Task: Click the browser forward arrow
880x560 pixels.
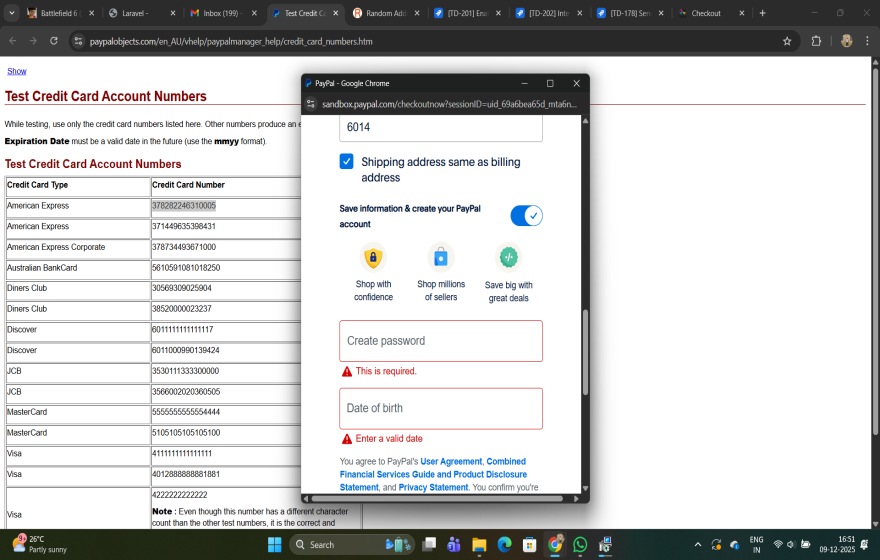Action: coord(33,41)
